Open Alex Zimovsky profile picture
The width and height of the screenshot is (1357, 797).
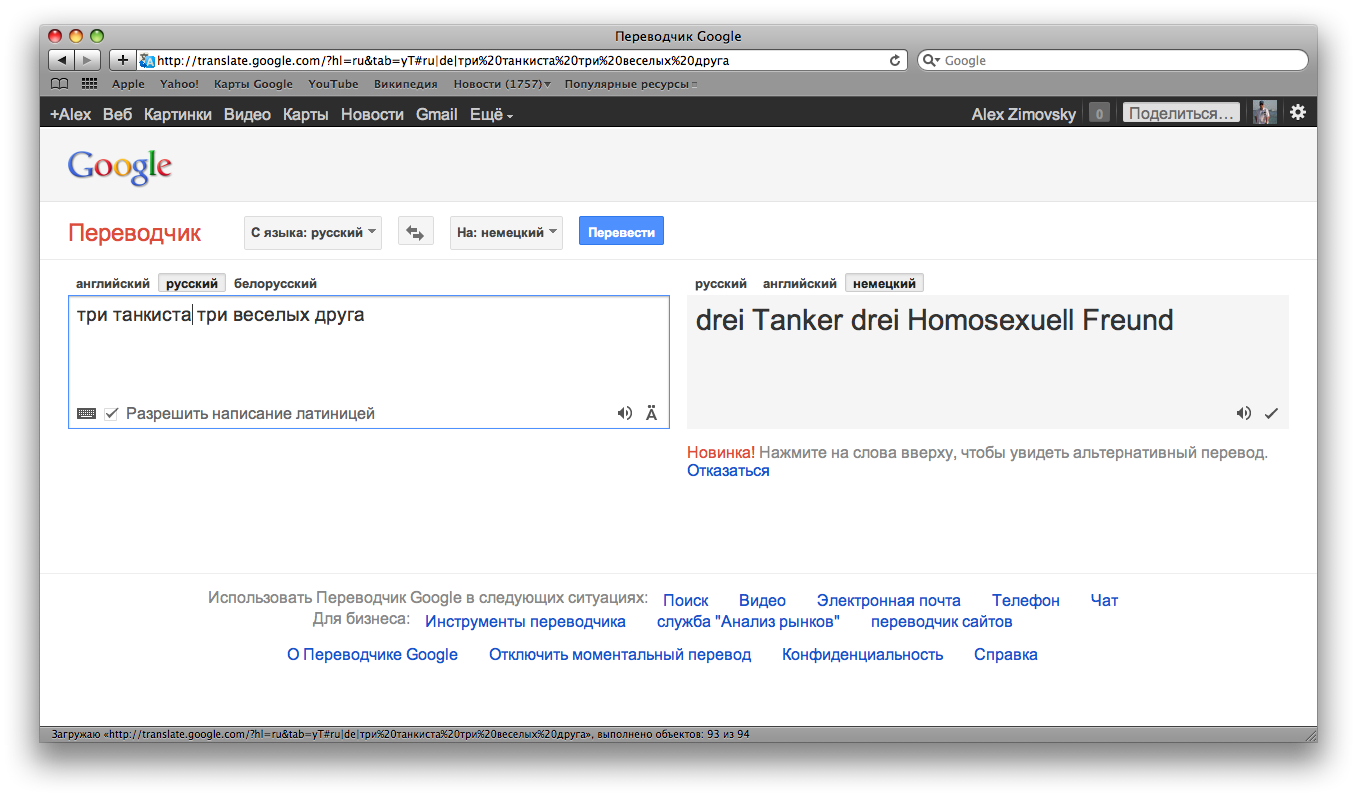tap(1265, 112)
